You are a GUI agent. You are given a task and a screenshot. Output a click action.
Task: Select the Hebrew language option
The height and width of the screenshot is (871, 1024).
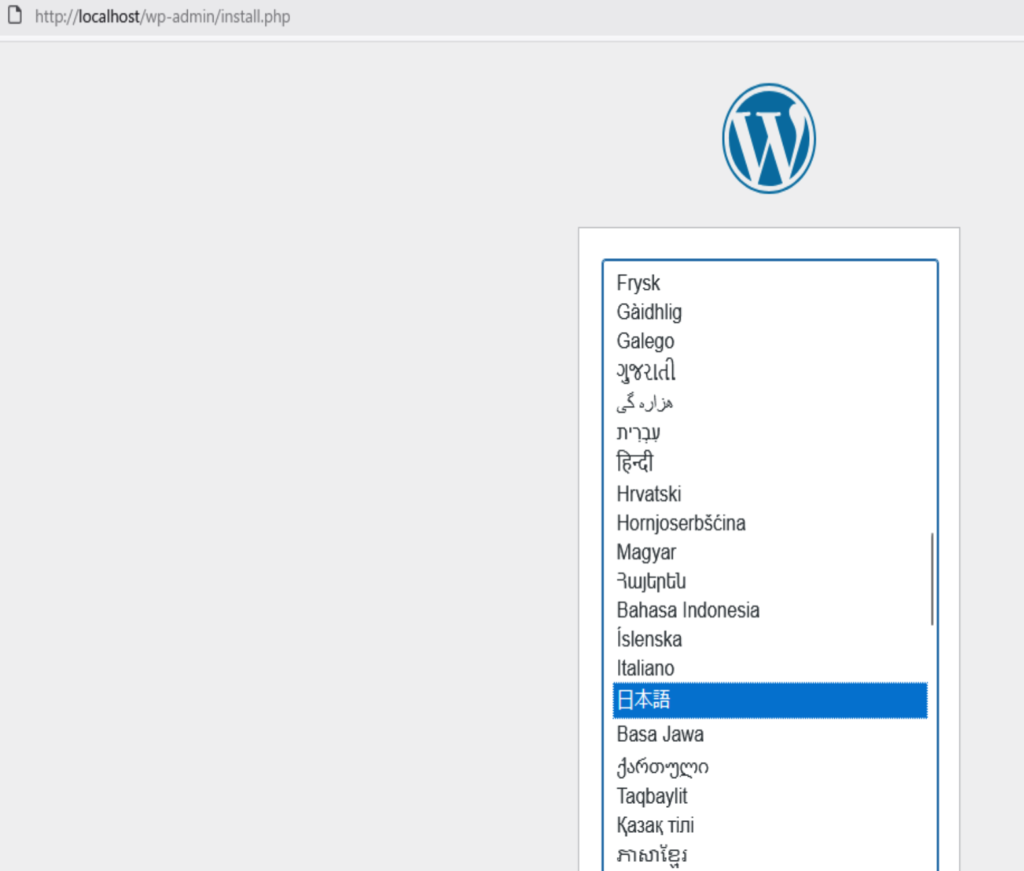pyautogui.click(x=638, y=433)
